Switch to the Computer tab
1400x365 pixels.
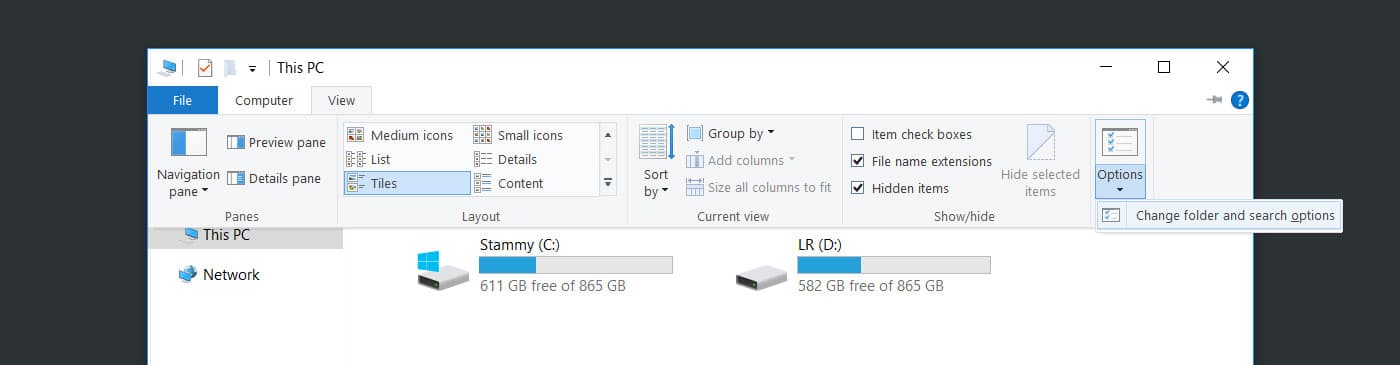click(x=264, y=100)
